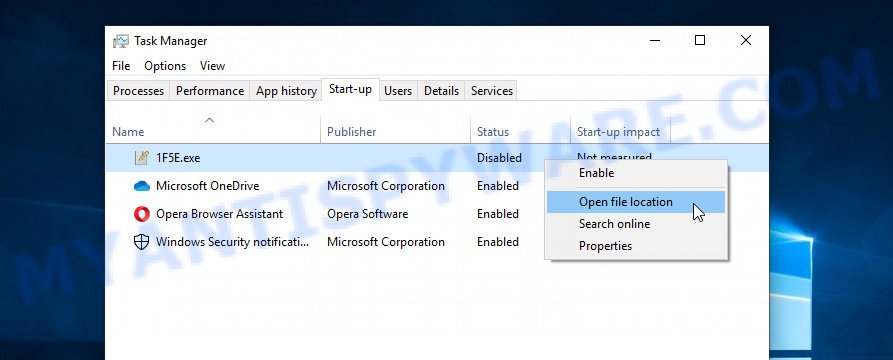Image resolution: width=893 pixels, height=360 pixels.
Task: Switch to the Users tab
Action: [x=398, y=91]
